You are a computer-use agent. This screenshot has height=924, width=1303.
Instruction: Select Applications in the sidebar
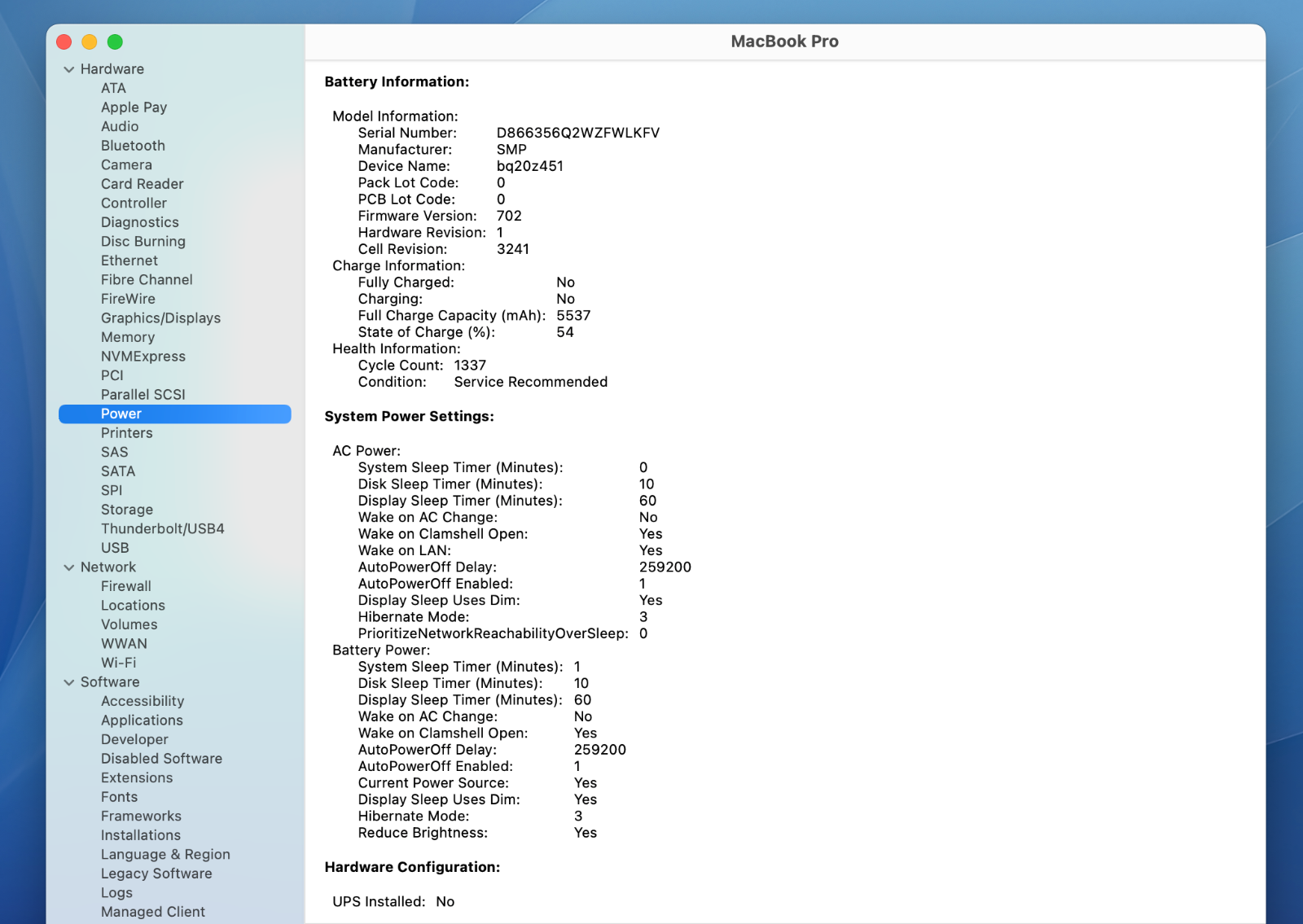(142, 720)
